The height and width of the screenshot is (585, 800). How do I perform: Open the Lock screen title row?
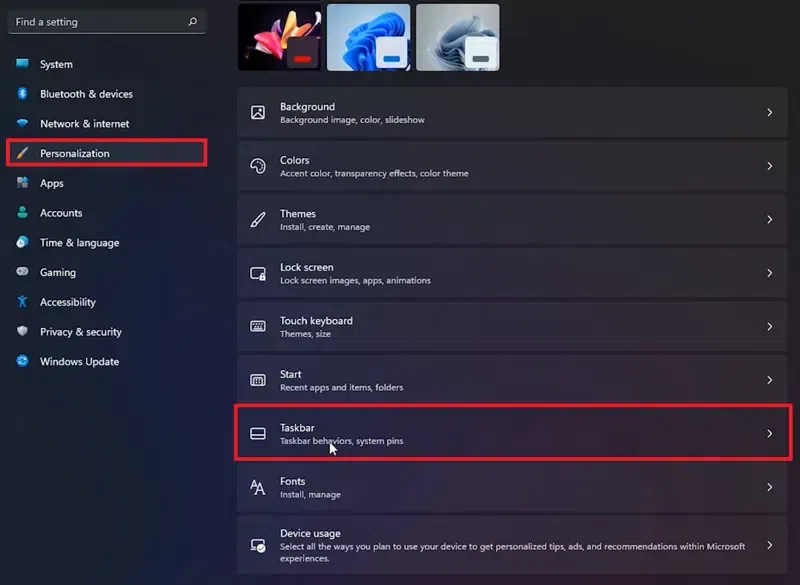click(512, 273)
